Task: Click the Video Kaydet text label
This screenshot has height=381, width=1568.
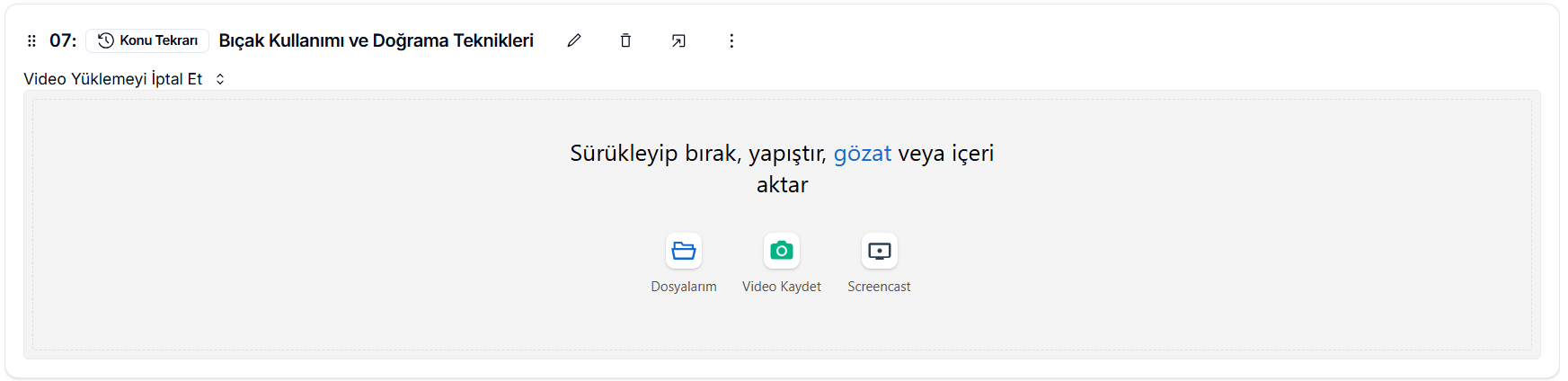Action: (x=782, y=287)
